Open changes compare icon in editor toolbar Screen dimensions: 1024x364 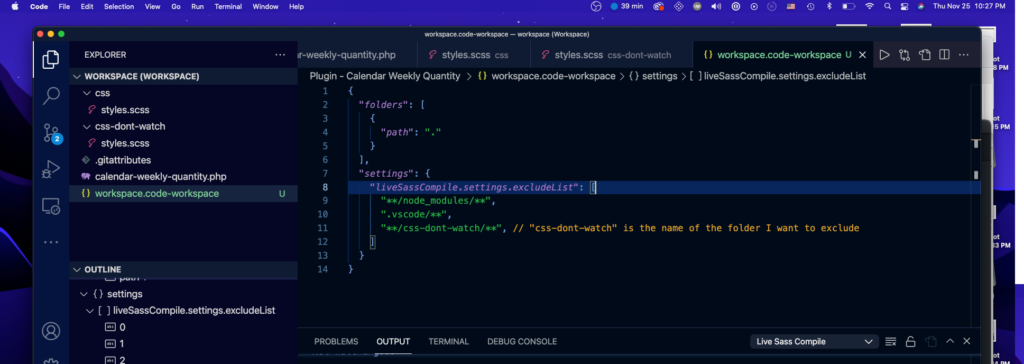pos(904,55)
